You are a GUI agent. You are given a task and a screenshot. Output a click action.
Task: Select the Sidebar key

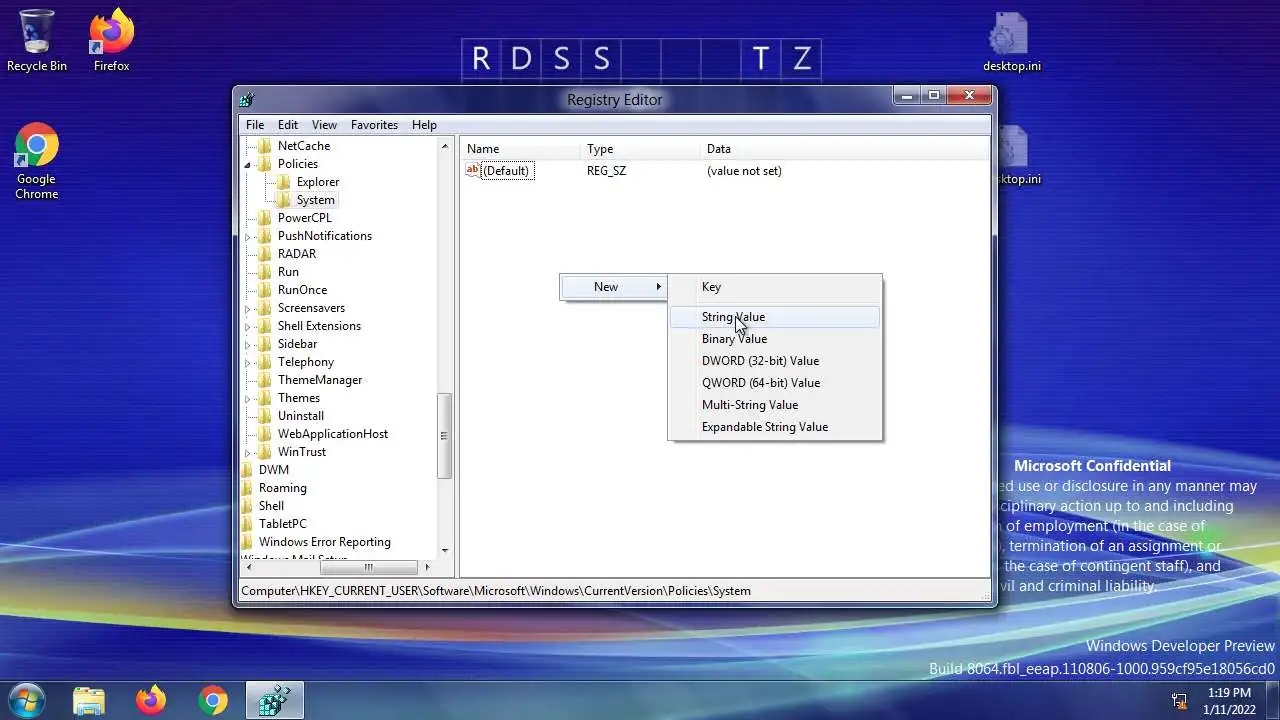tap(297, 344)
